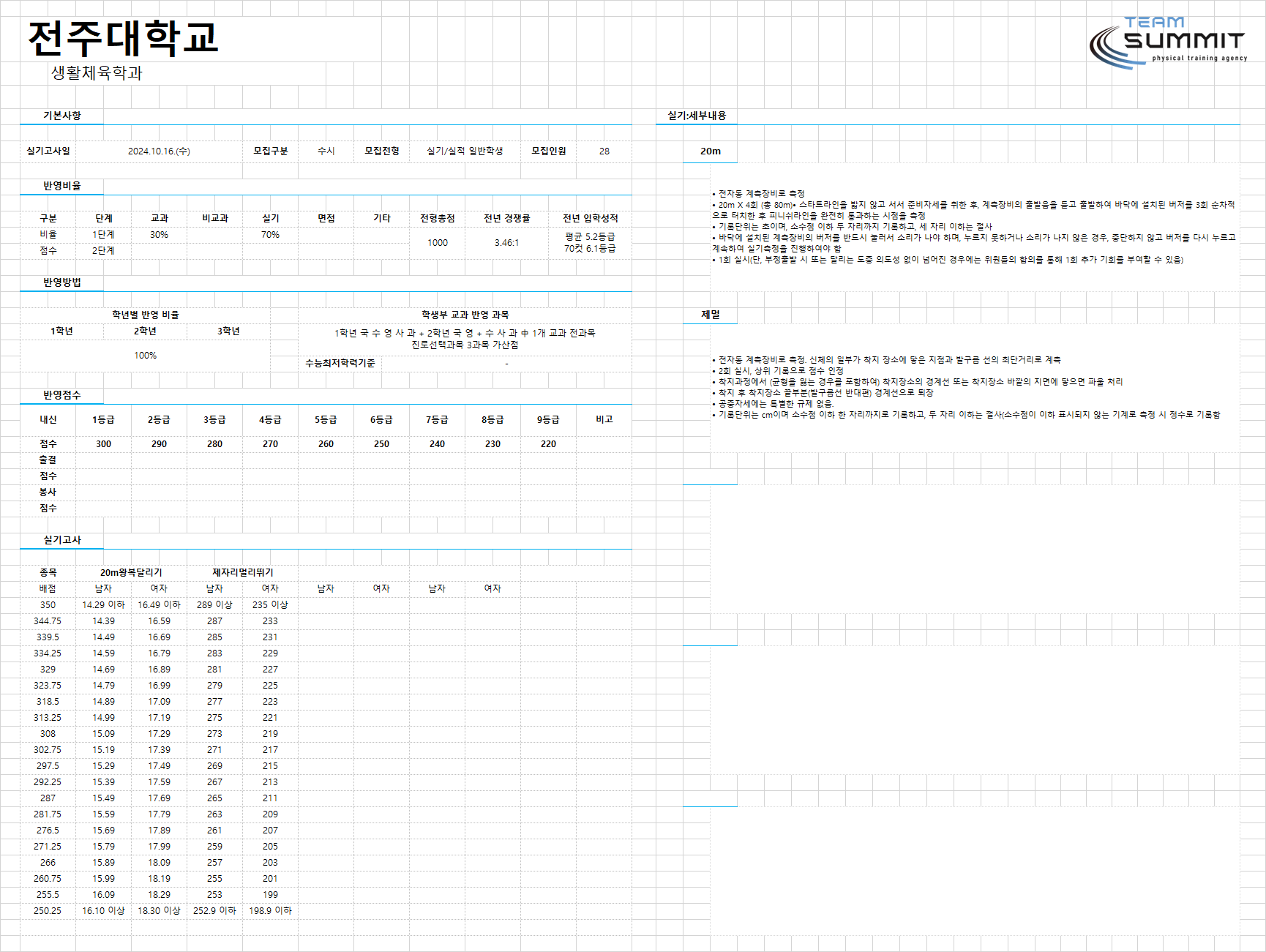Screen dimensions: 1266x952
Task: Click the 제자리멀리뛰기 column header
Action: tap(242, 572)
